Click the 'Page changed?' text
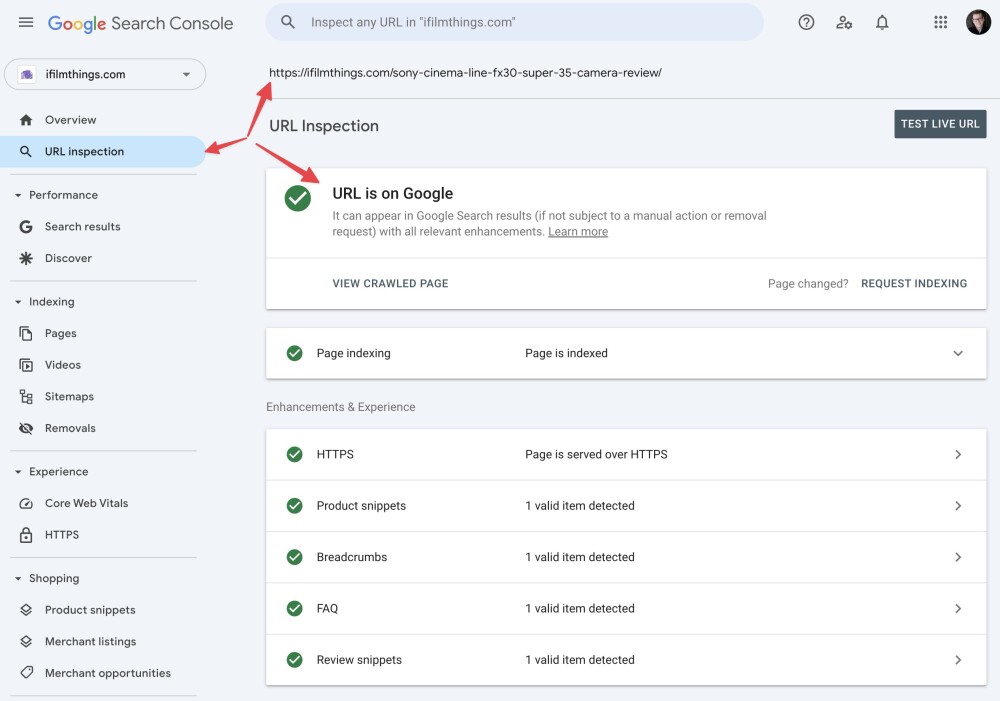Viewport: 1000px width, 701px height. click(x=808, y=284)
